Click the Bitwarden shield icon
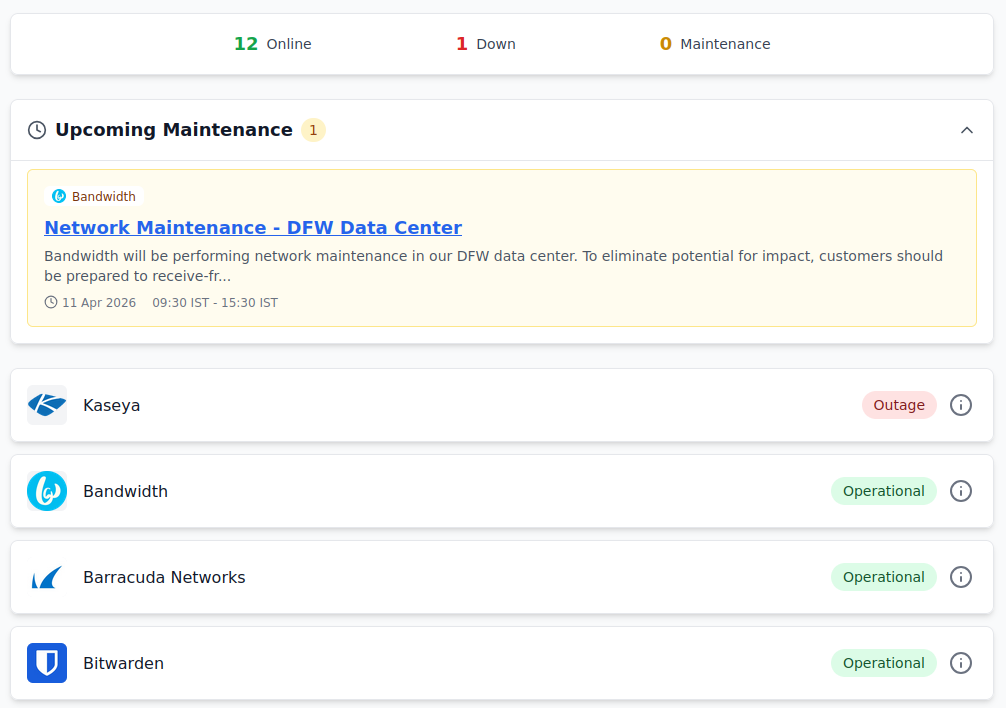 click(47, 663)
